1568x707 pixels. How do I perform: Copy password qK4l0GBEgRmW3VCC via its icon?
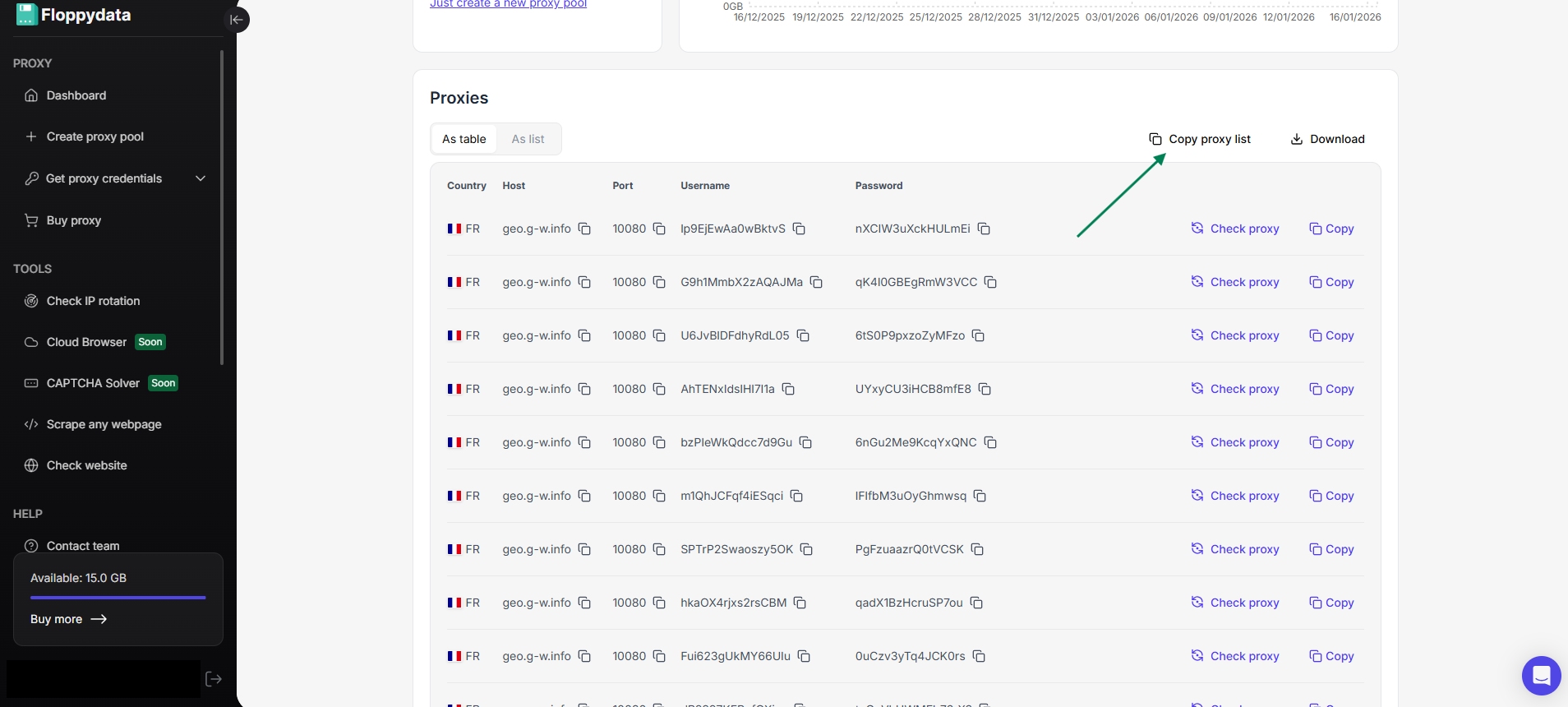click(x=990, y=282)
